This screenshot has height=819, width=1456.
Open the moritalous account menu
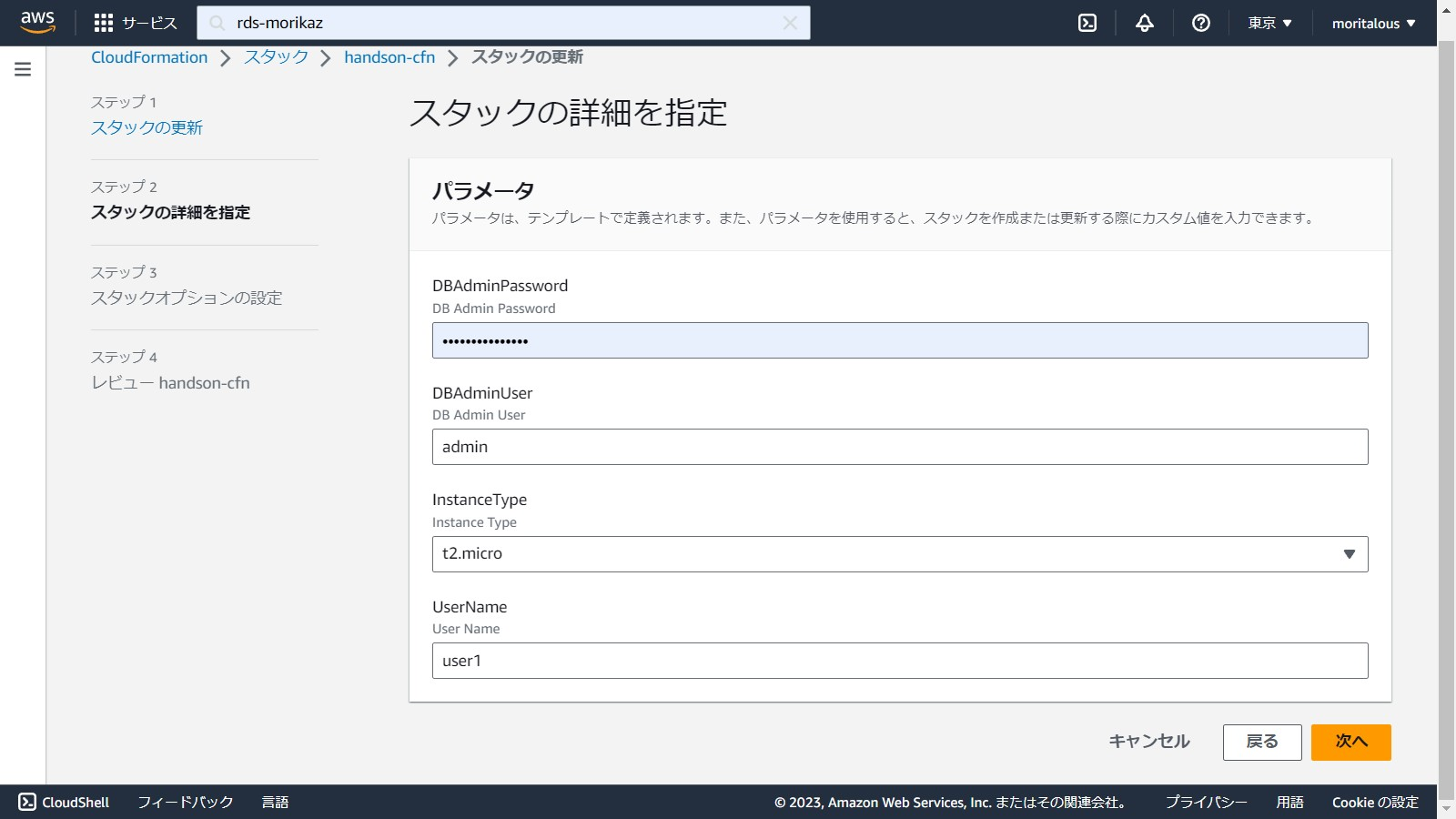click(x=1373, y=23)
